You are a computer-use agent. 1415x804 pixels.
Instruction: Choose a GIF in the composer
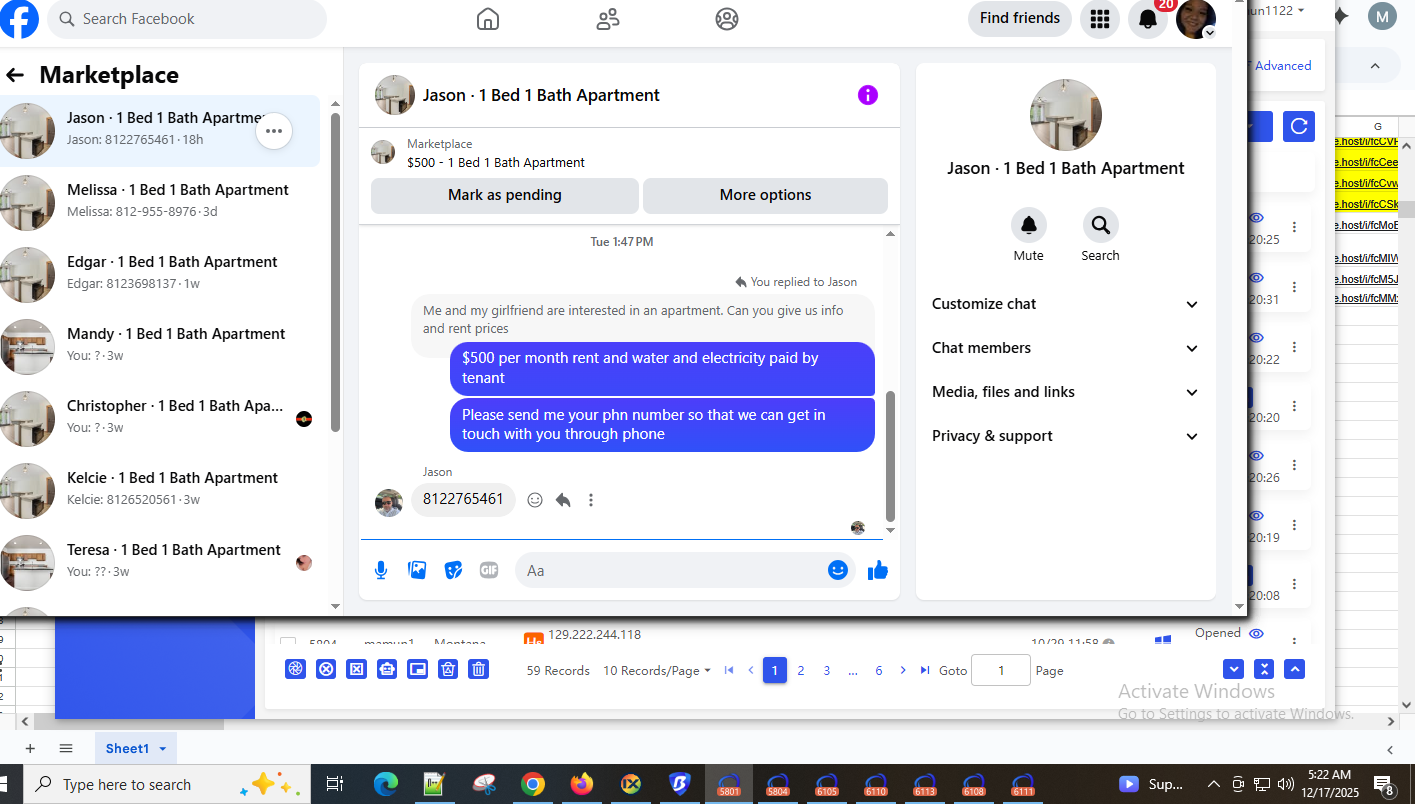[x=489, y=570]
